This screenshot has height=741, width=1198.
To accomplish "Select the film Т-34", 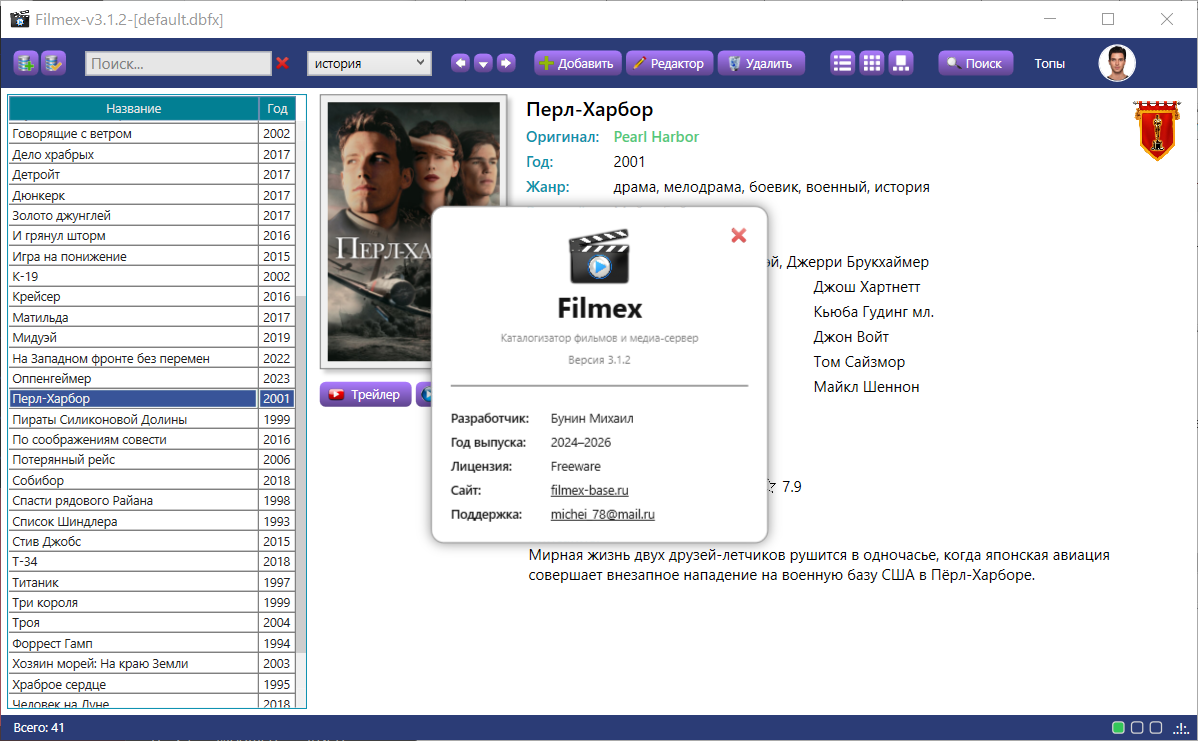I will click(152, 561).
